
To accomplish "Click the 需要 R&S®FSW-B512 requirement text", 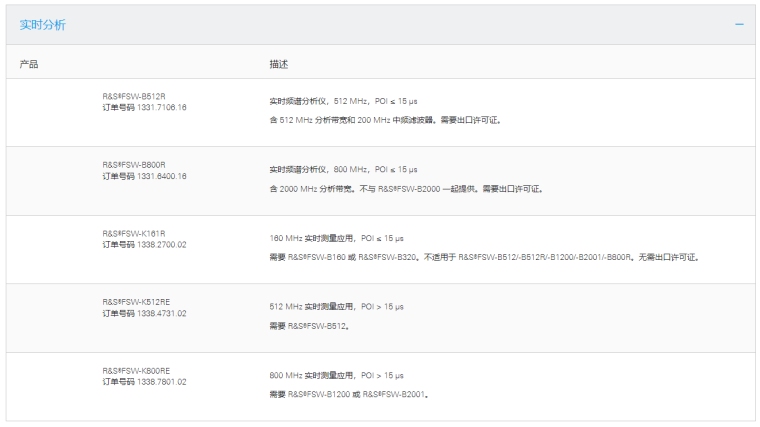I will point(308,326).
